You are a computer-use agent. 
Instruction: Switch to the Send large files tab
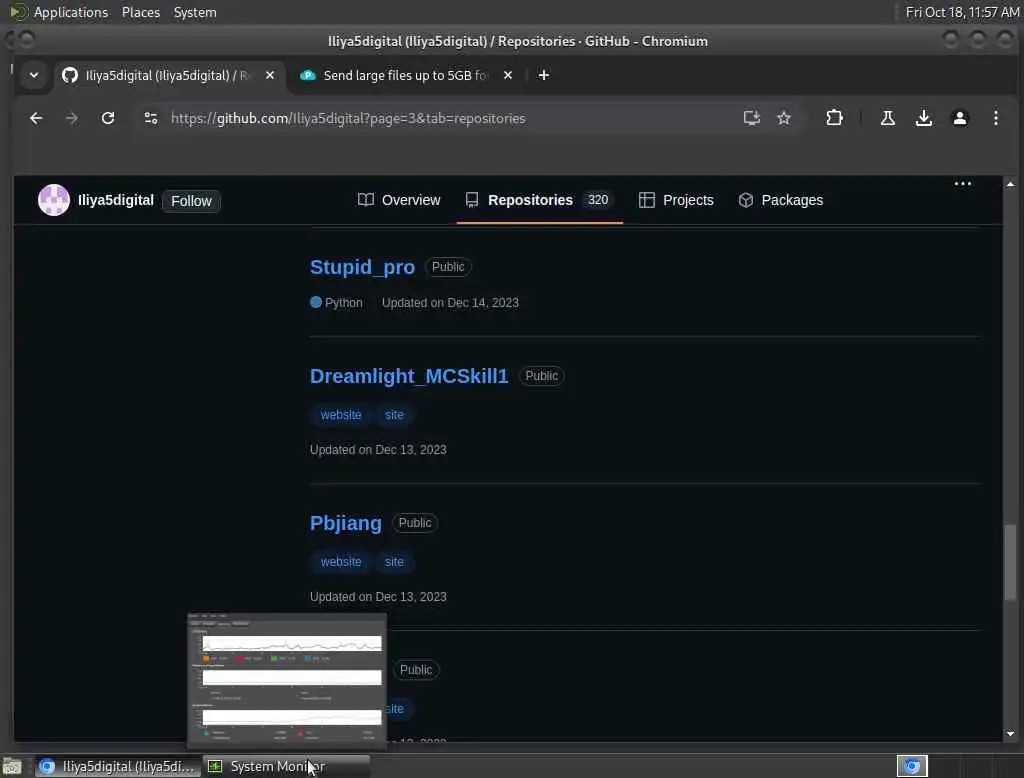click(405, 75)
